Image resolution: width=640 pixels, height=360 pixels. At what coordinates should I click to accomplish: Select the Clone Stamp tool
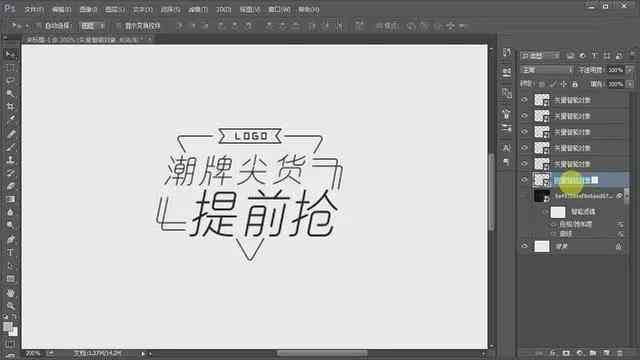[x=10, y=160]
